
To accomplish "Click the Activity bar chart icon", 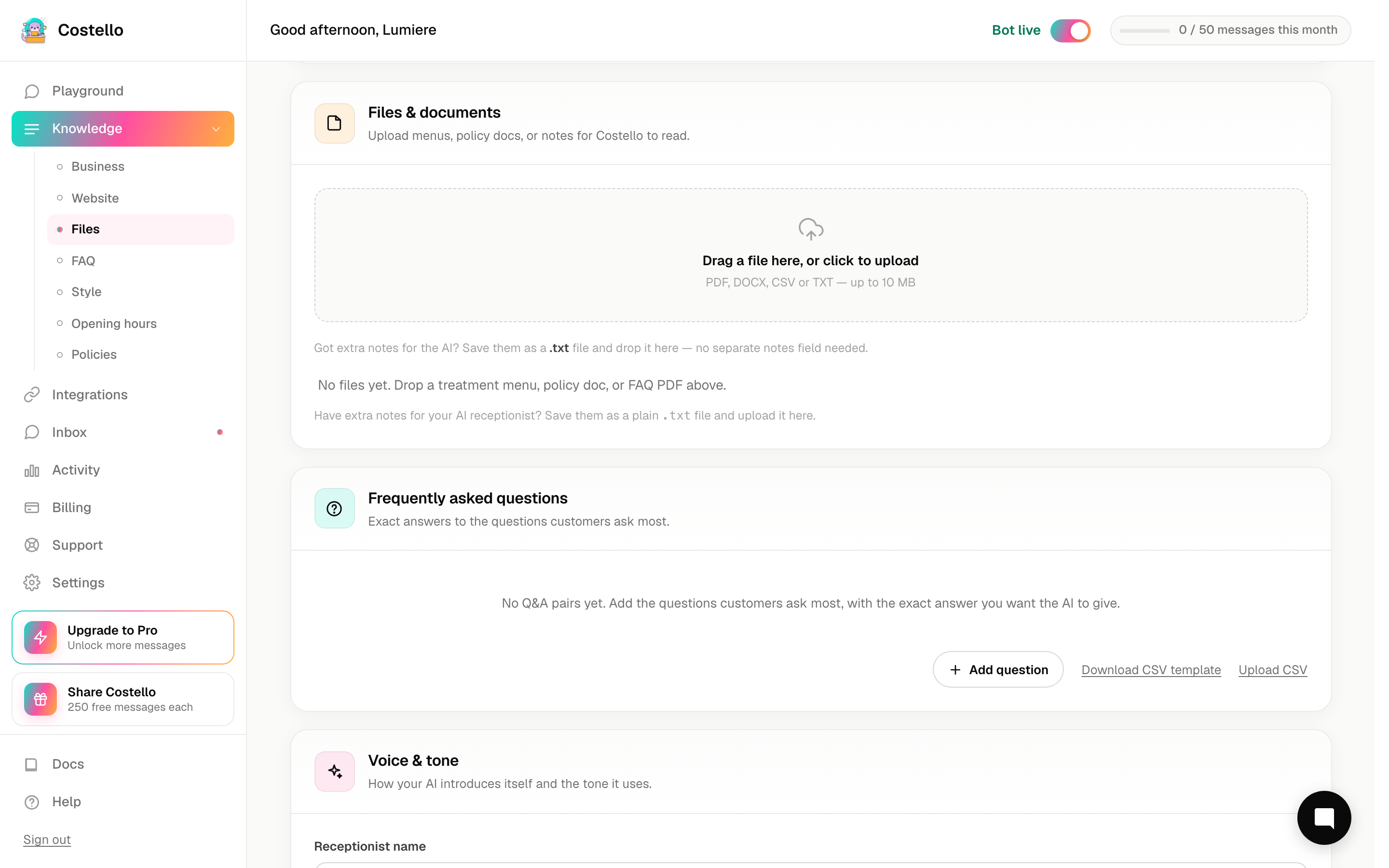I will pyautogui.click(x=31, y=470).
